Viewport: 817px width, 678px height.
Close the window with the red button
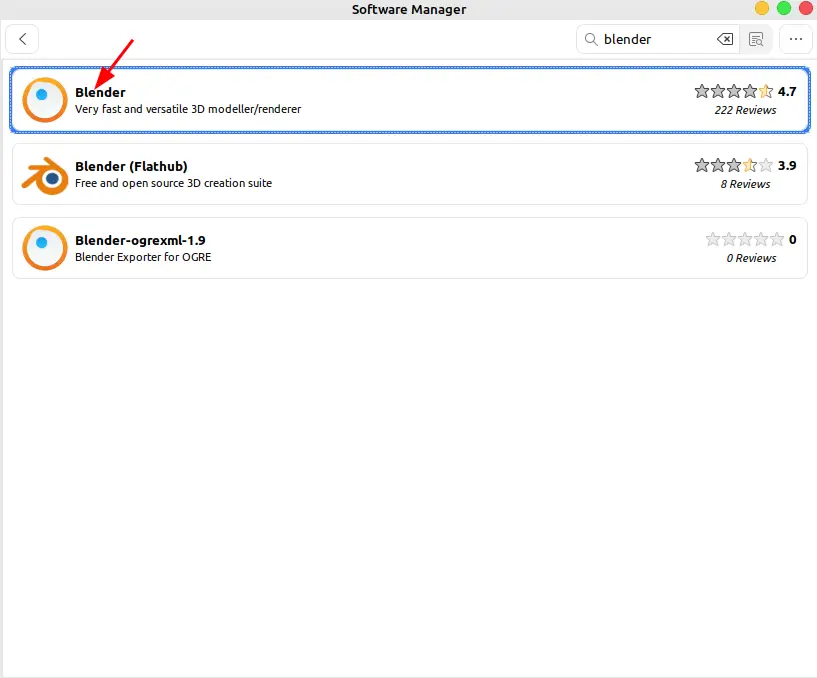(x=806, y=8)
